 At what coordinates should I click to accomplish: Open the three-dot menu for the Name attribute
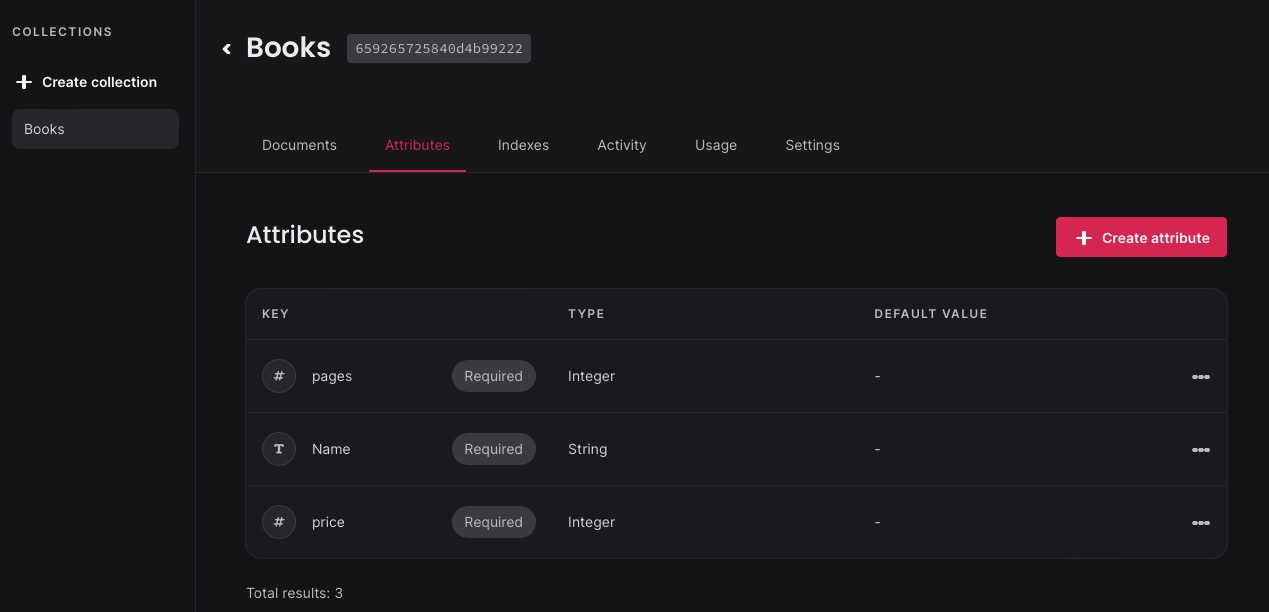click(x=1201, y=450)
